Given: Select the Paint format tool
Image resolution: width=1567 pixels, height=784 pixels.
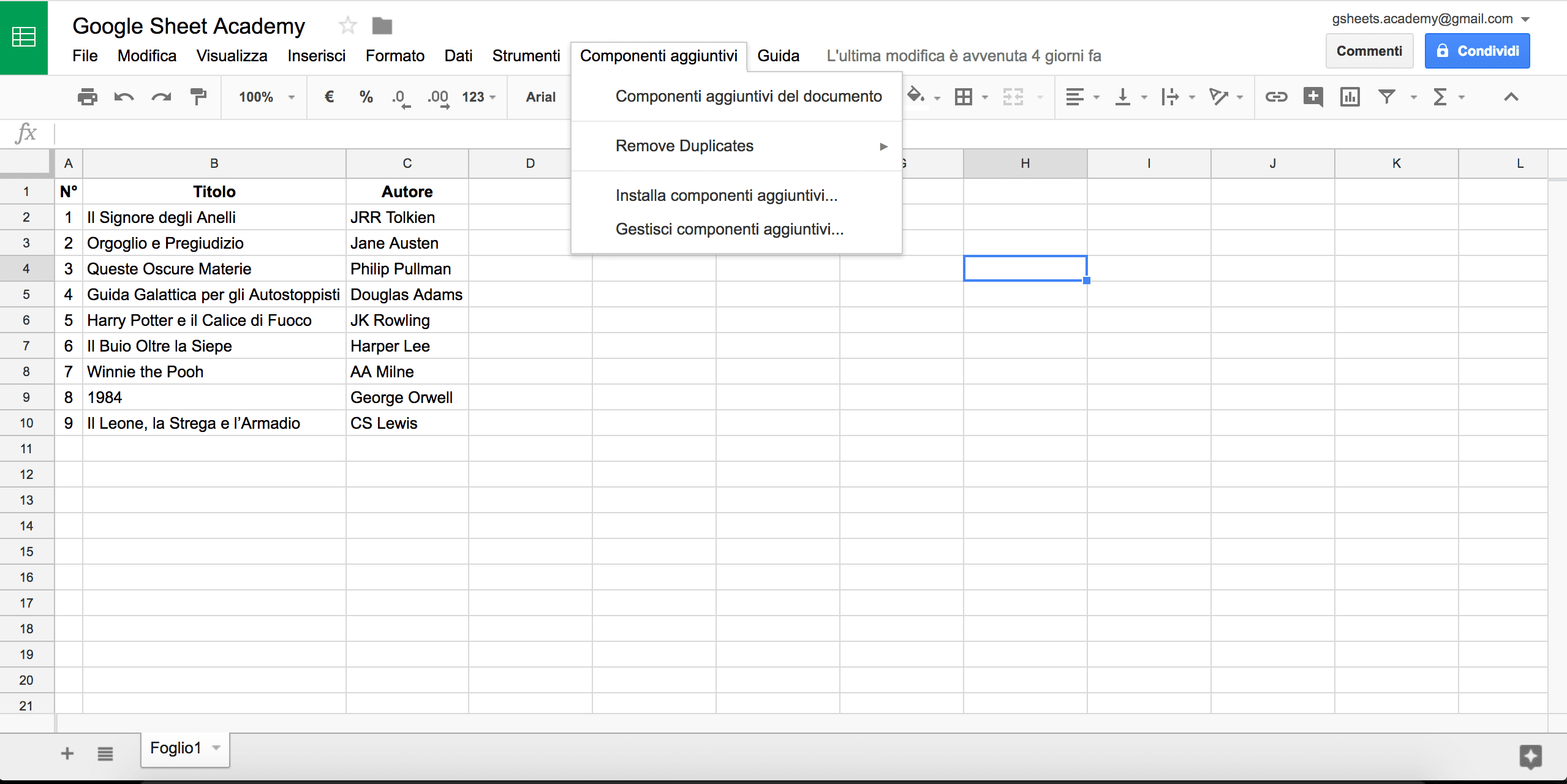Looking at the screenshot, I should pos(198,97).
